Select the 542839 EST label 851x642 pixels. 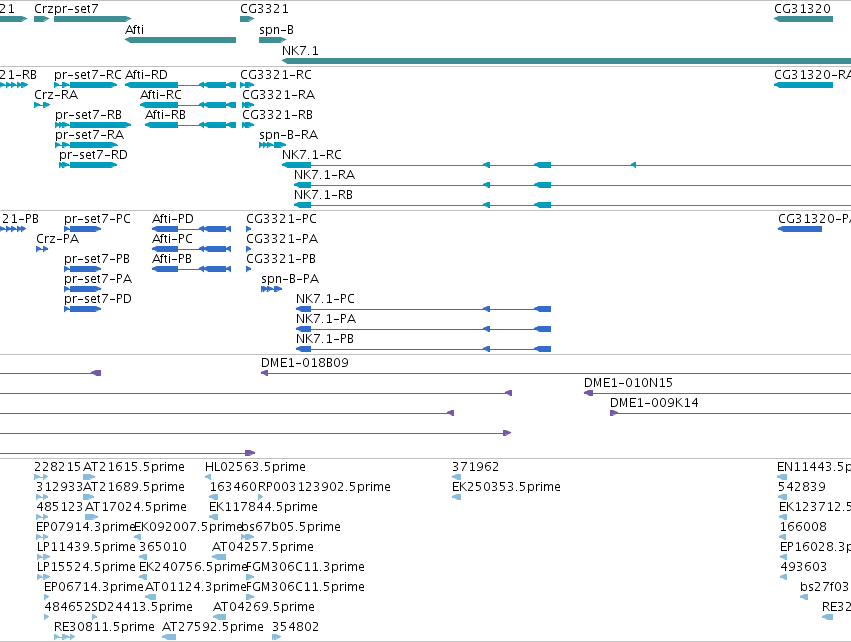tap(802, 487)
